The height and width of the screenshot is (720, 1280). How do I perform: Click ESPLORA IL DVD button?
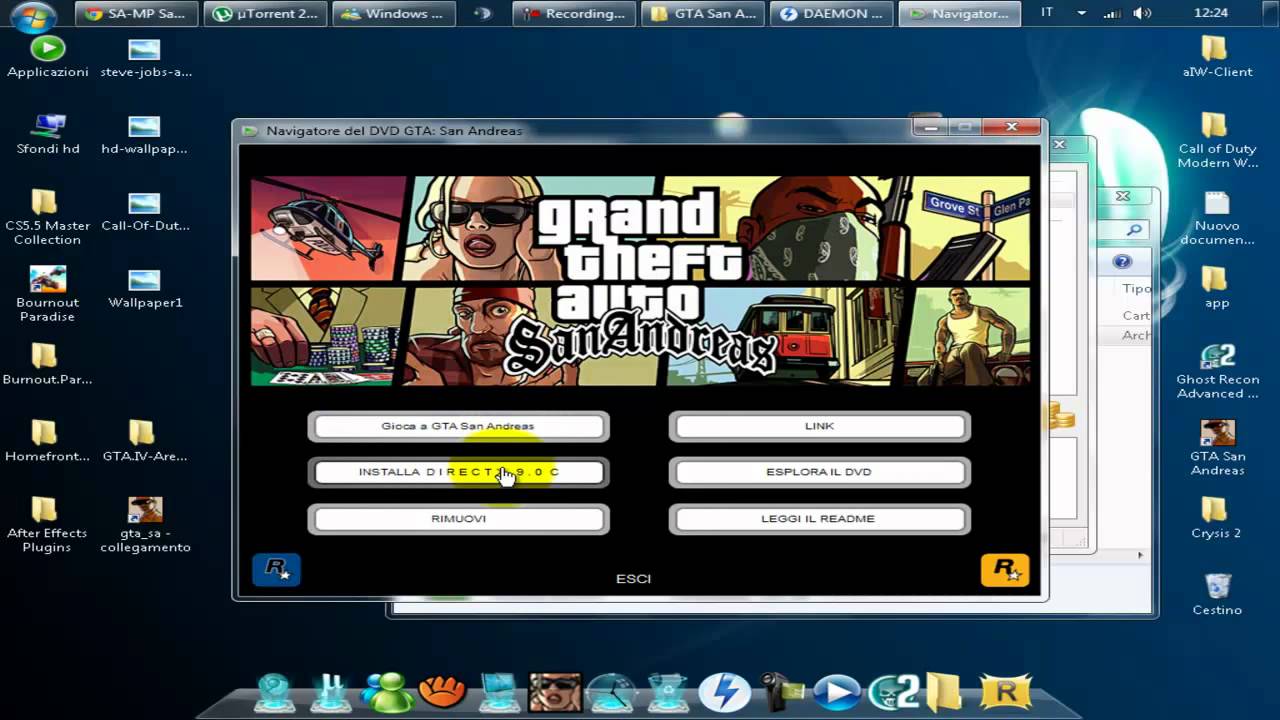coord(819,472)
